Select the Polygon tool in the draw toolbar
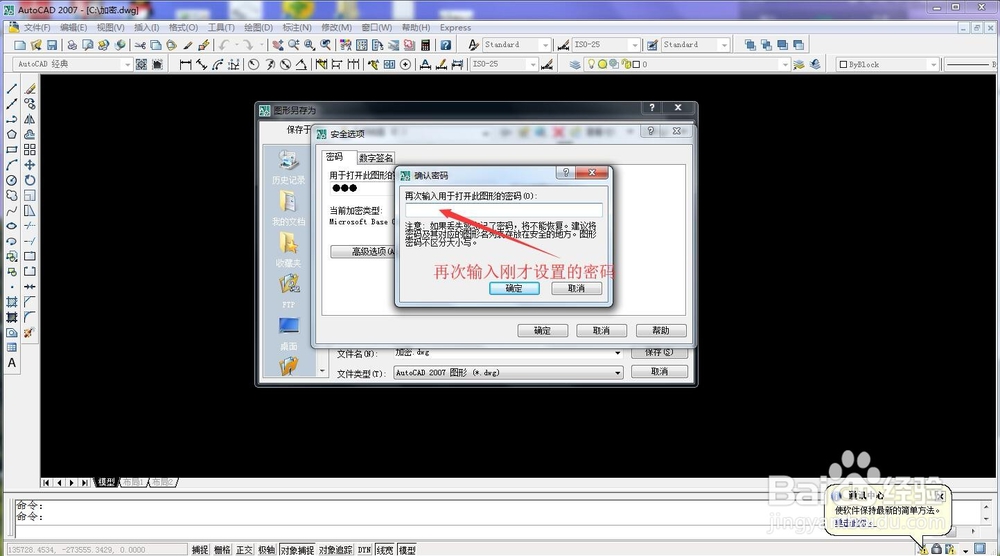1000x556 pixels. click(x=11, y=135)
